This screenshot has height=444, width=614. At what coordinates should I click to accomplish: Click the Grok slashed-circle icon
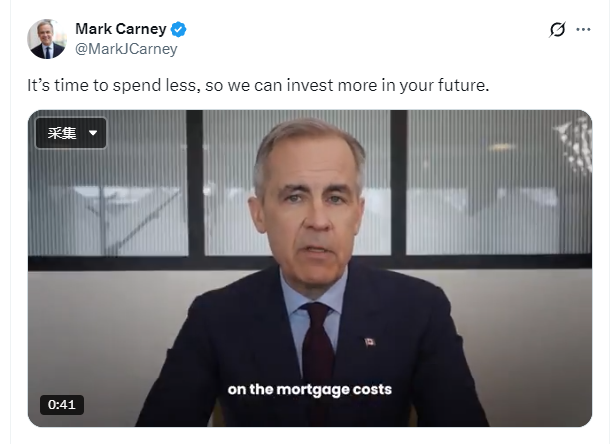557,29
